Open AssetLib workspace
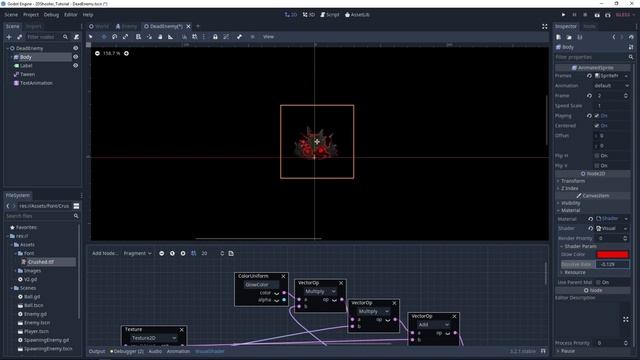Image resolution: width=640 pixels, height=360 pixels. click(358, 15)
